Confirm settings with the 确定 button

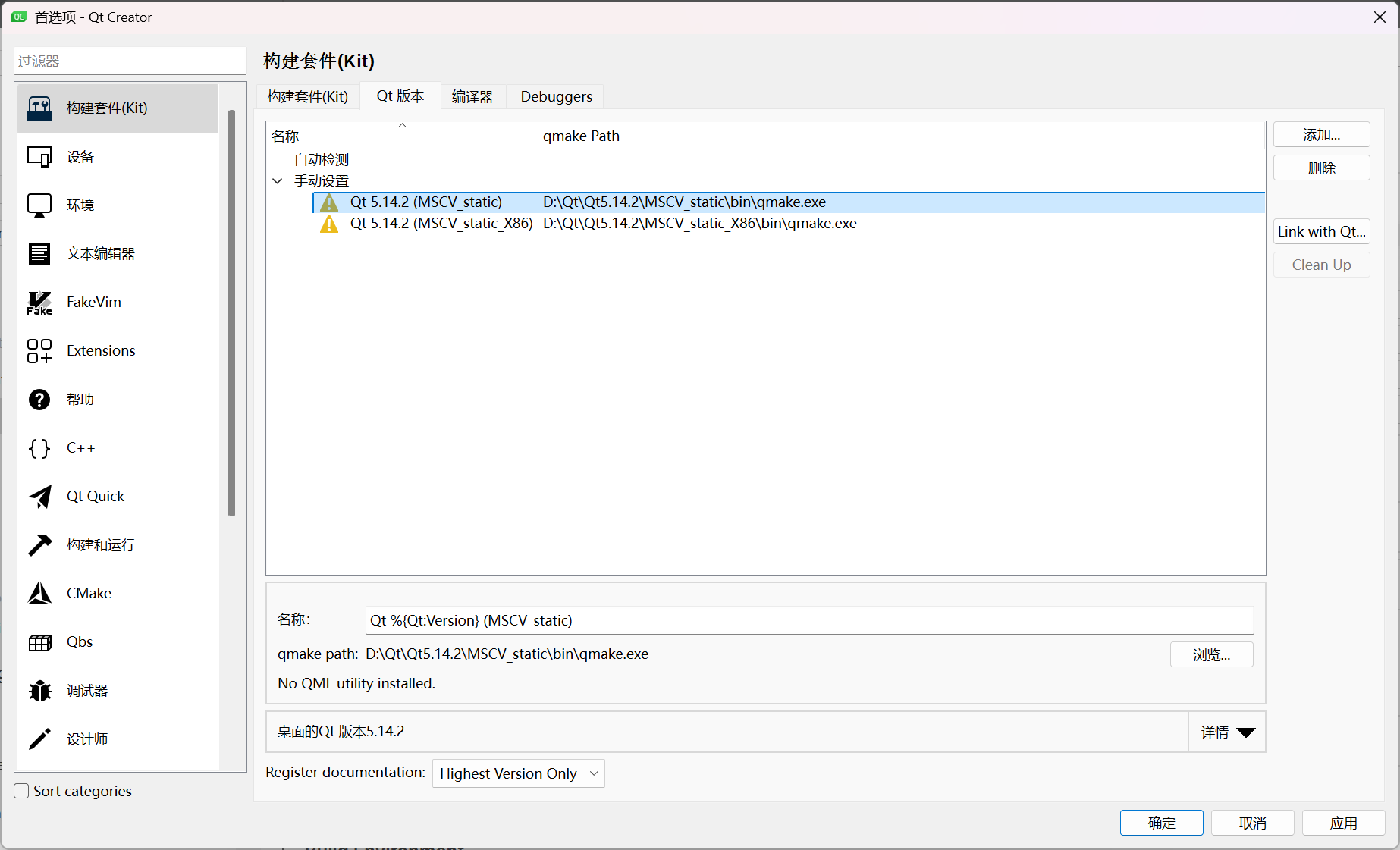coord(1162,823)
